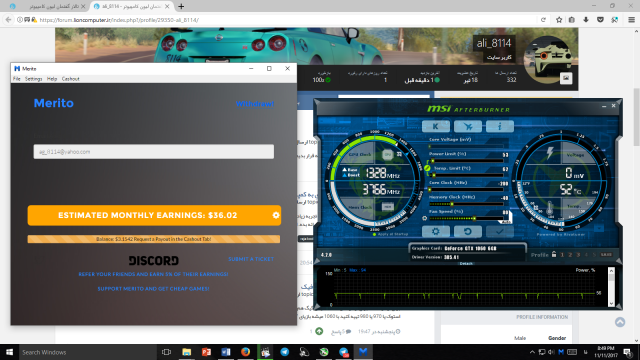This screenshot has height=360, width=640.
Task: Open Afterburner information button
Action: (x=500, y=126)
